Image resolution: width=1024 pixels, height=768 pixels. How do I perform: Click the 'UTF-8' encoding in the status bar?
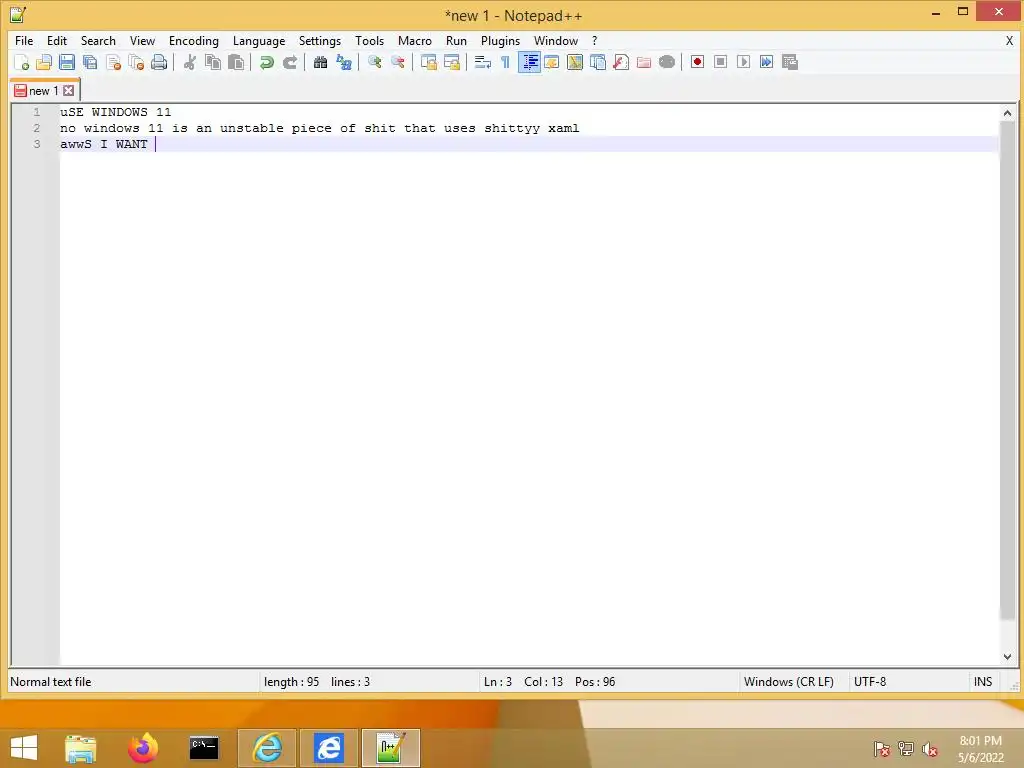(x=870, y=682)
